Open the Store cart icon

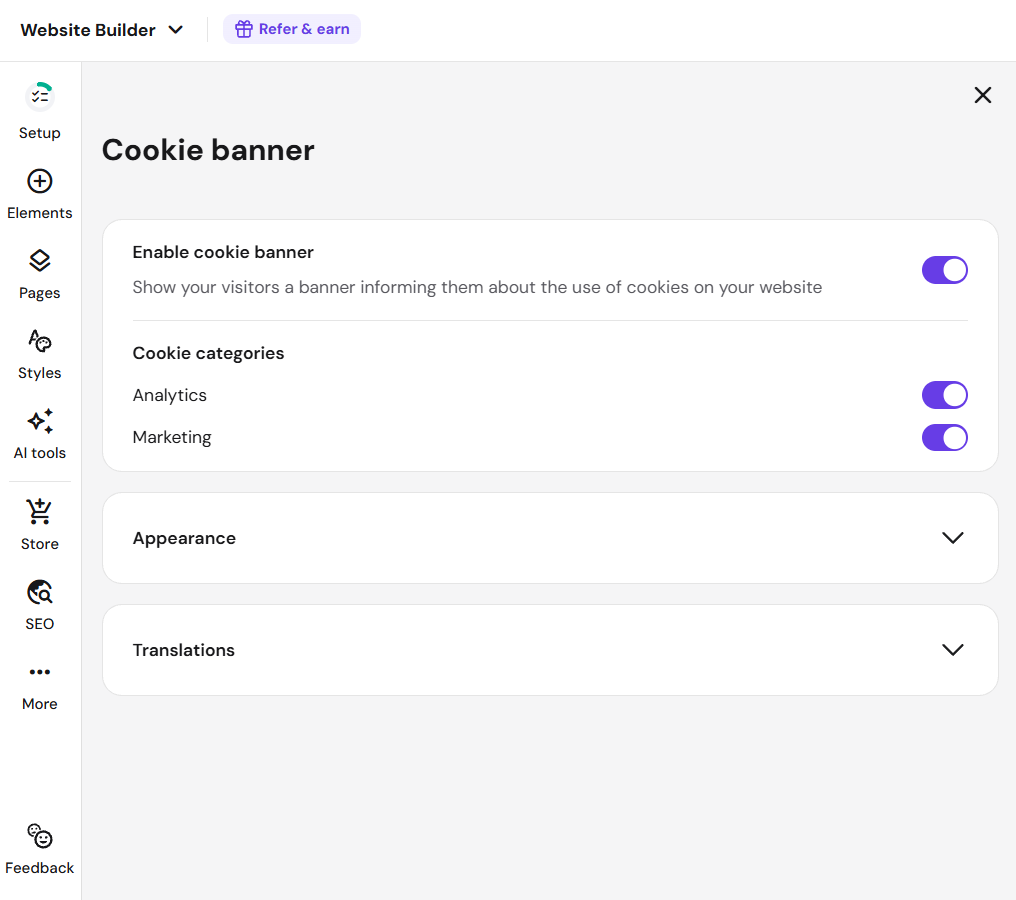pyautogui.click(x=40, y=512)
